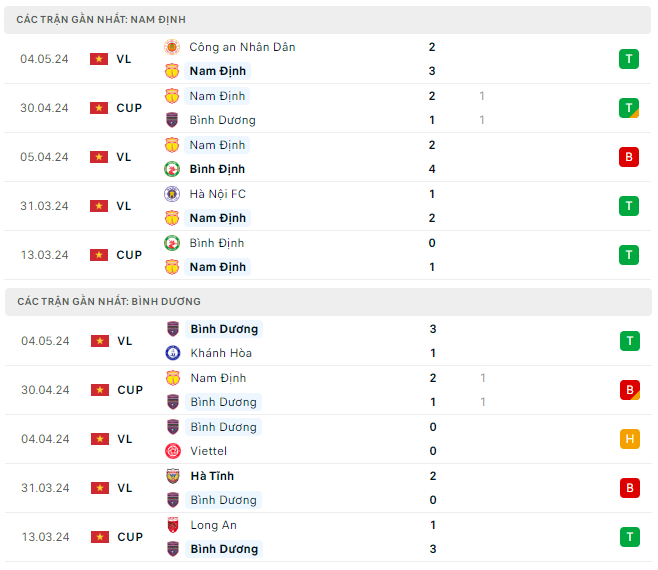The height and width of the screenshot is (570, 658).
Task: Click the green T badge for the Hà Nội FC match
Action: click(629, 206)
